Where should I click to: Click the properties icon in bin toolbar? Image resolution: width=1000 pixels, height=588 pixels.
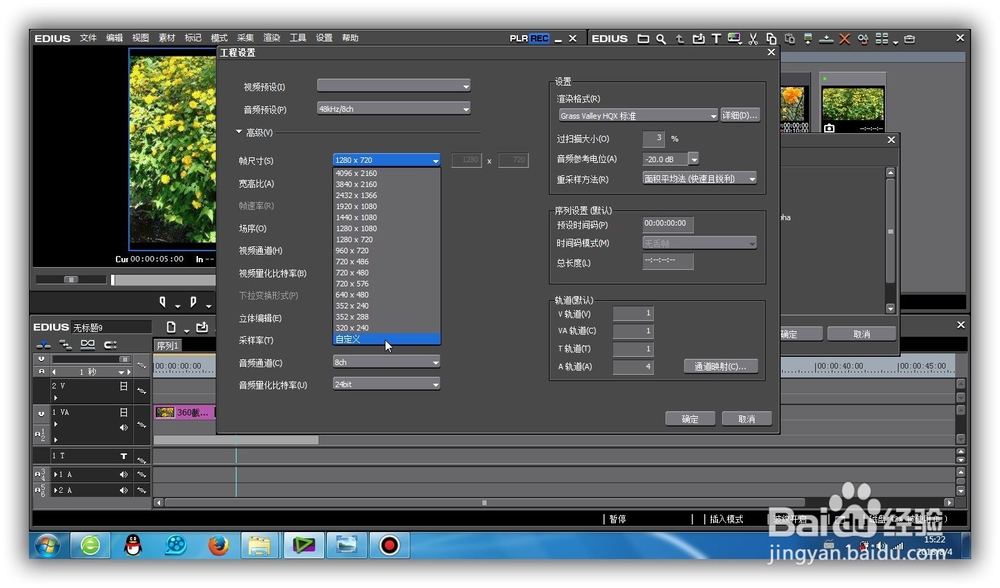(x=863, y=39)
